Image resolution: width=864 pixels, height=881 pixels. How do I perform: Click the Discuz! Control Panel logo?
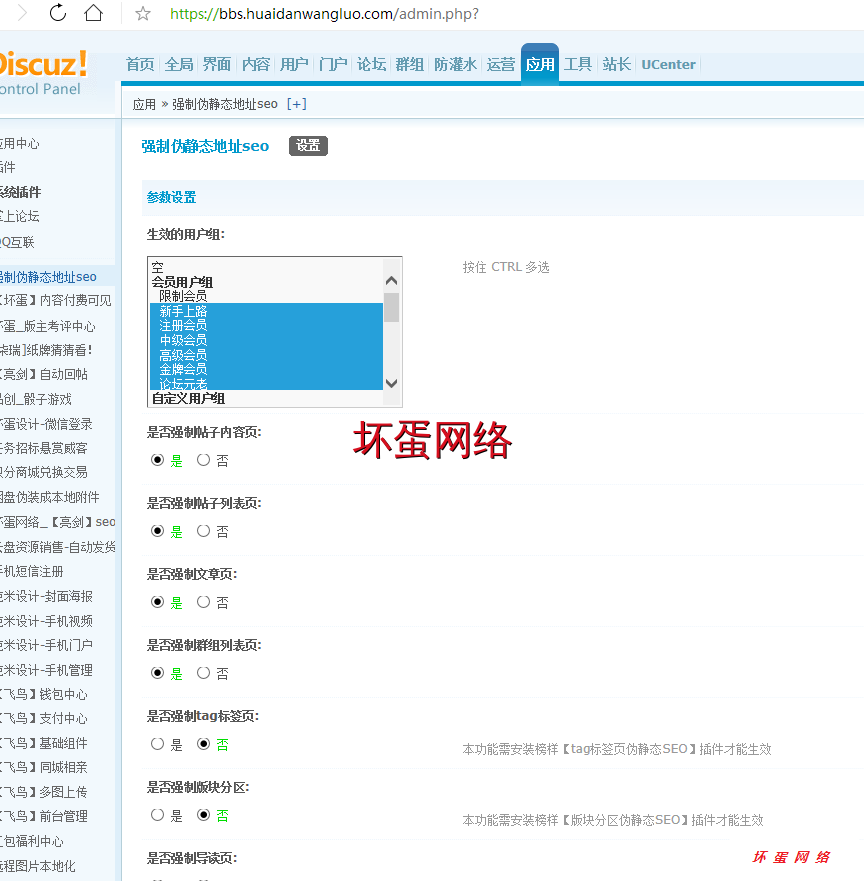(x=44, y=73)
